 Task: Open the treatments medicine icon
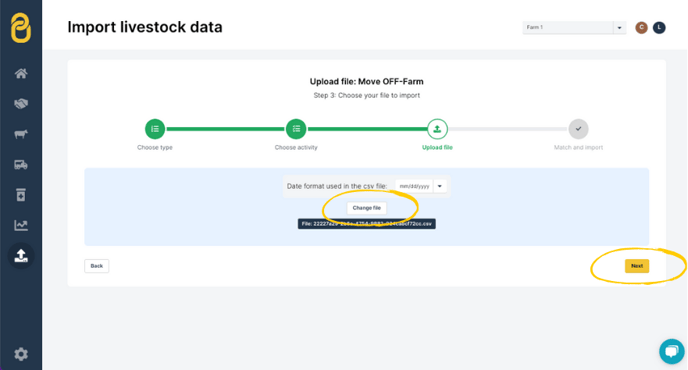point(21,195)
